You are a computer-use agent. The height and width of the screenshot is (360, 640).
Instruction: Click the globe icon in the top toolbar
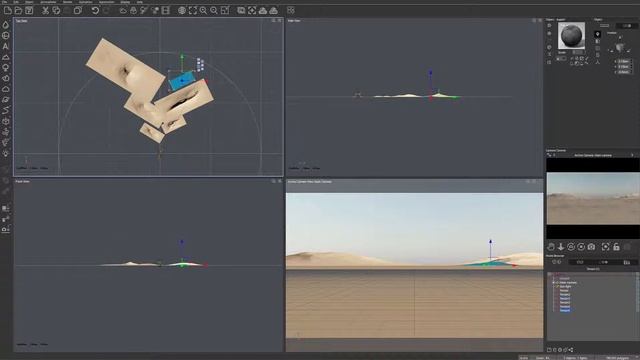click(182, 11)
